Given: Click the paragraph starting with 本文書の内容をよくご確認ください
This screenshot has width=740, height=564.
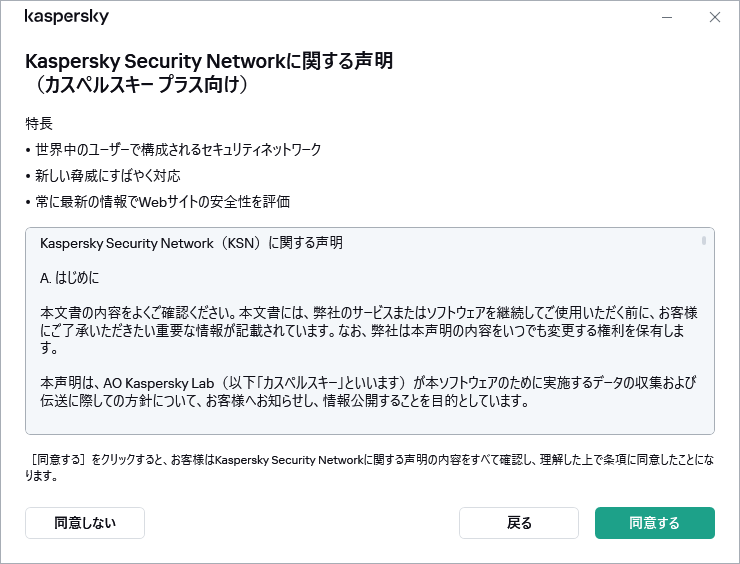Looking at the screenshot, I should (367, 329).
